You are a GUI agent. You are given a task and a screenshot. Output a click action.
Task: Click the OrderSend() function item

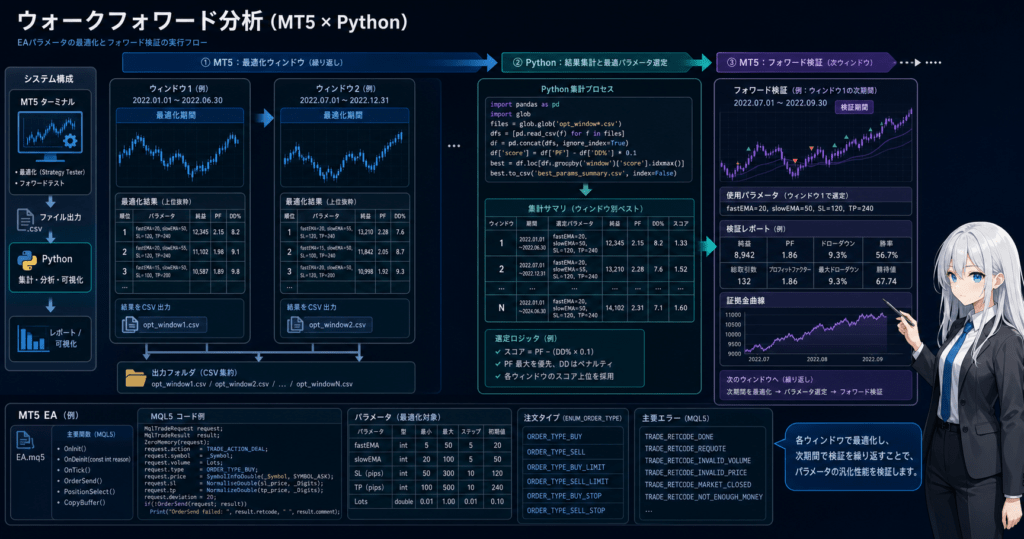(x=82, y=481)
